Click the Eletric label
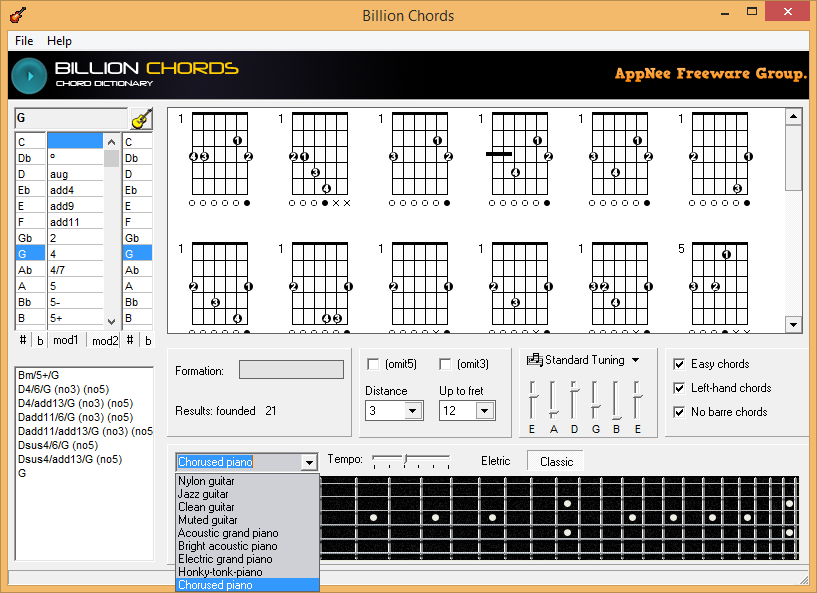 [496, 461]
